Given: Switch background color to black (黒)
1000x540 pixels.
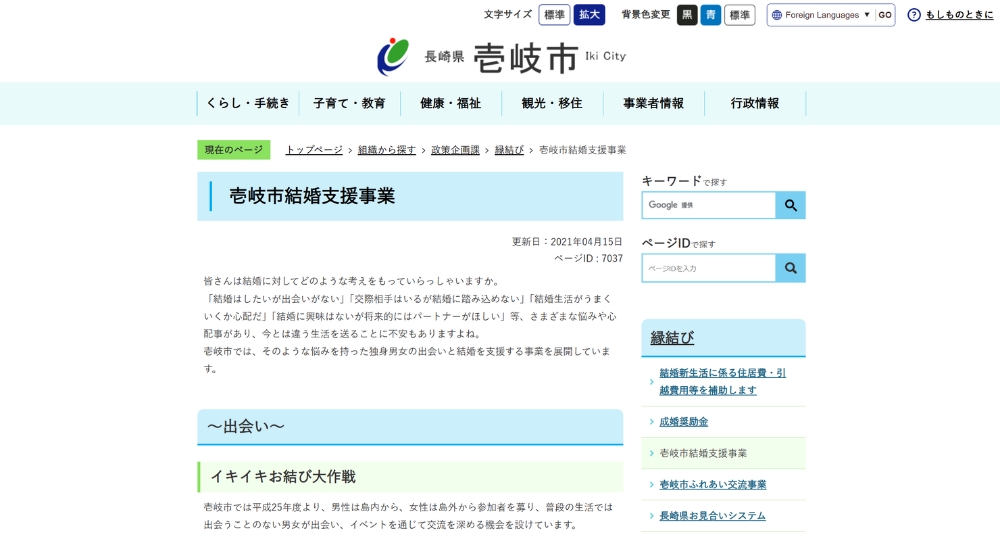Looking at the screenshot, I should coord(687,15).
